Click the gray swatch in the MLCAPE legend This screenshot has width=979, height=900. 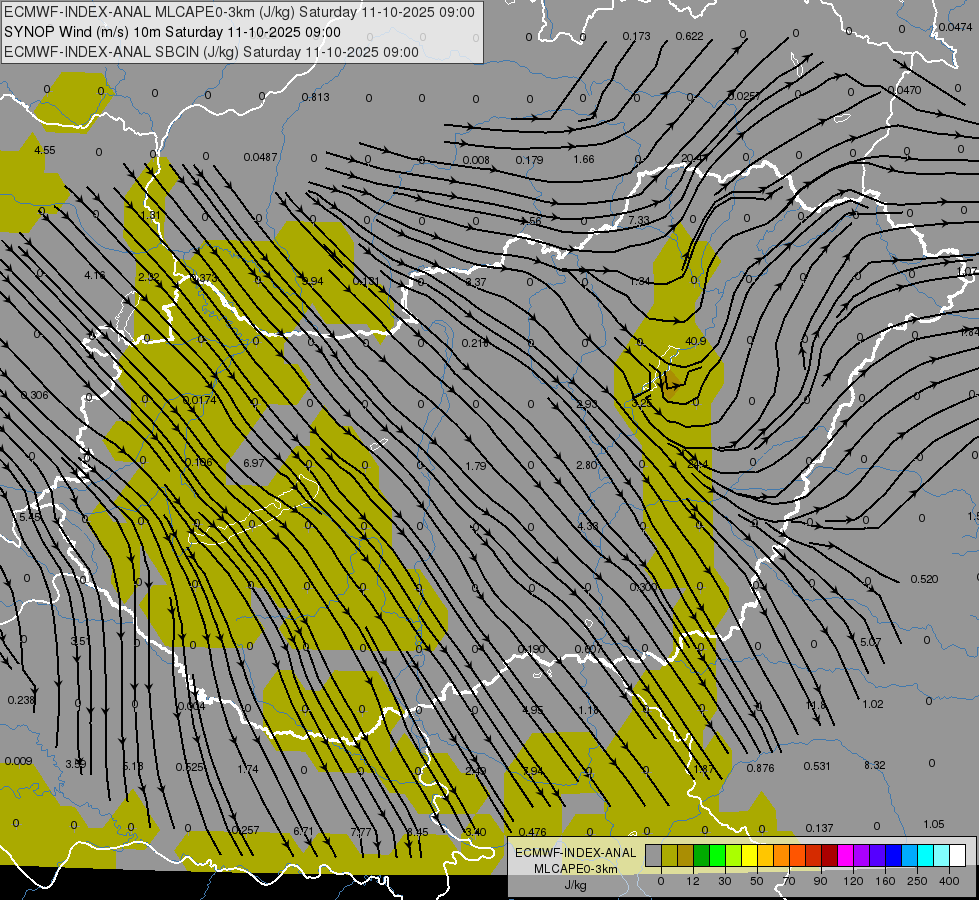(x=654, y=855)
